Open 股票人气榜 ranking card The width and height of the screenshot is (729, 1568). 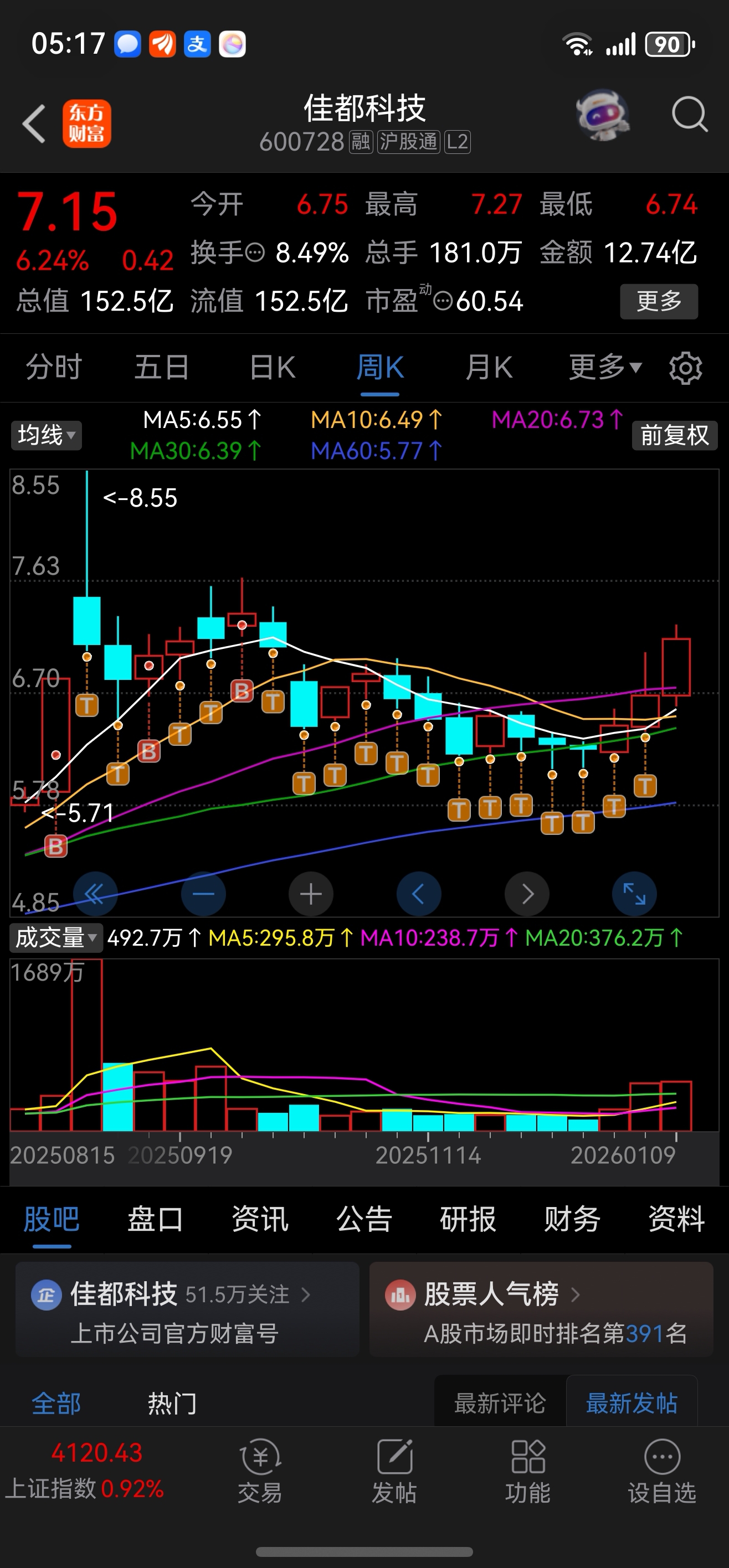541,1309
